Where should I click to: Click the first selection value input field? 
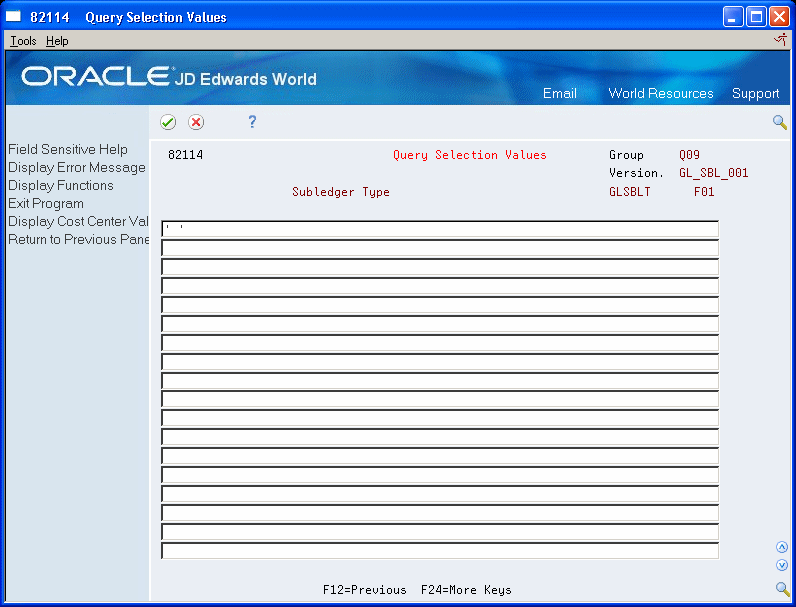pyautogui.click(x=440, y=229)
